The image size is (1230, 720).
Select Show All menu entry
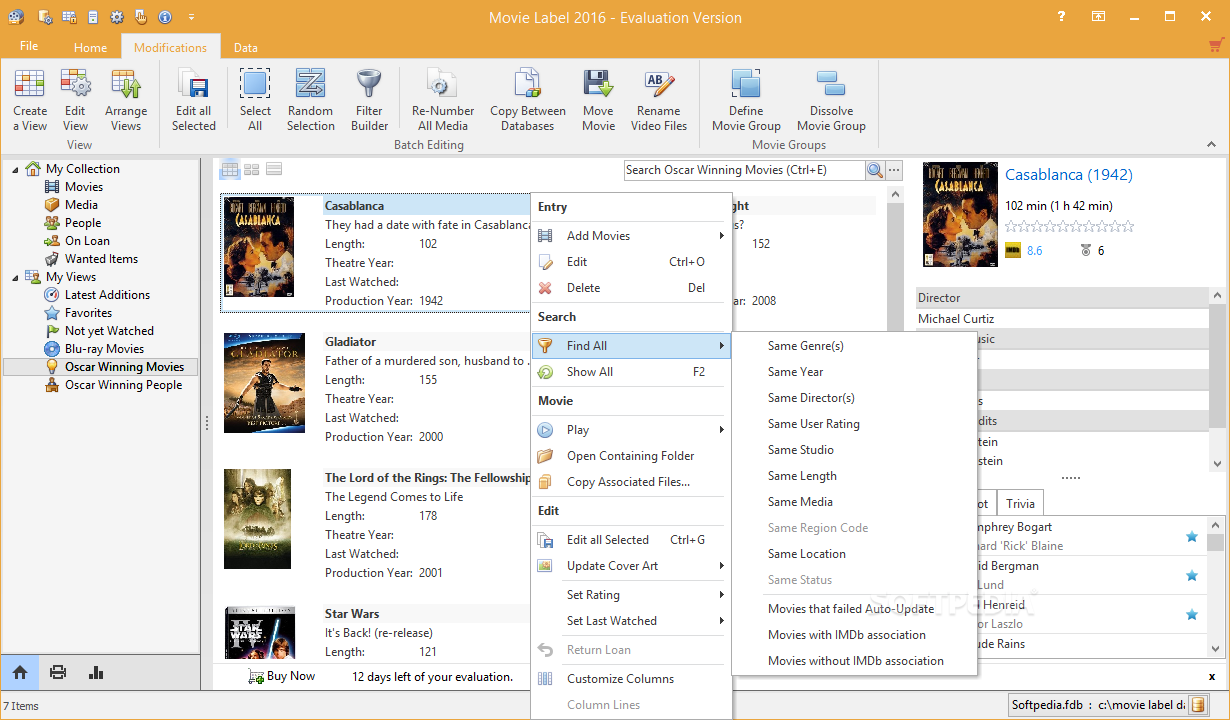[630, 372]
